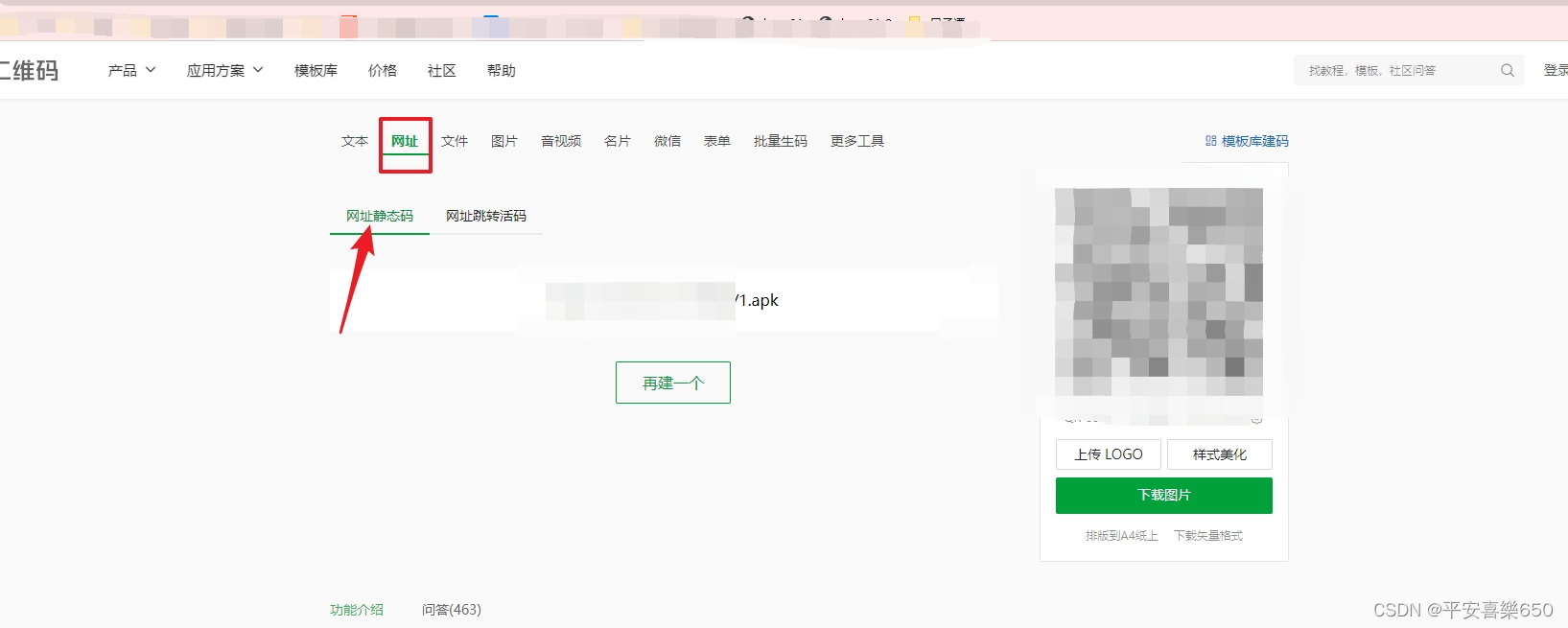Open the 问答(463) tab

tap(452, 610)
